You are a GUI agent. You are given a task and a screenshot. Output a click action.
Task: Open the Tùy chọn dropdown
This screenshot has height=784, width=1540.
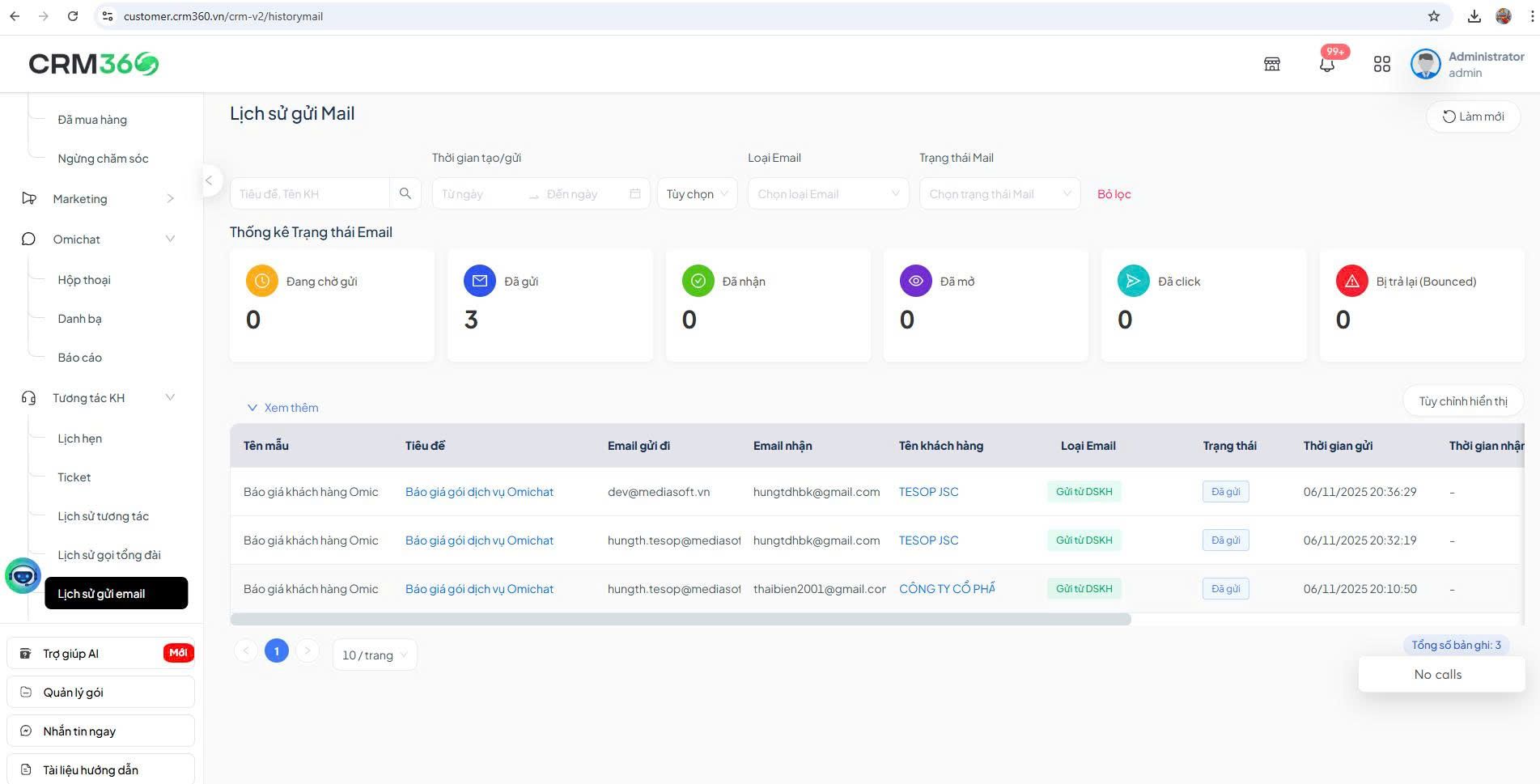[x=697, y=193]
